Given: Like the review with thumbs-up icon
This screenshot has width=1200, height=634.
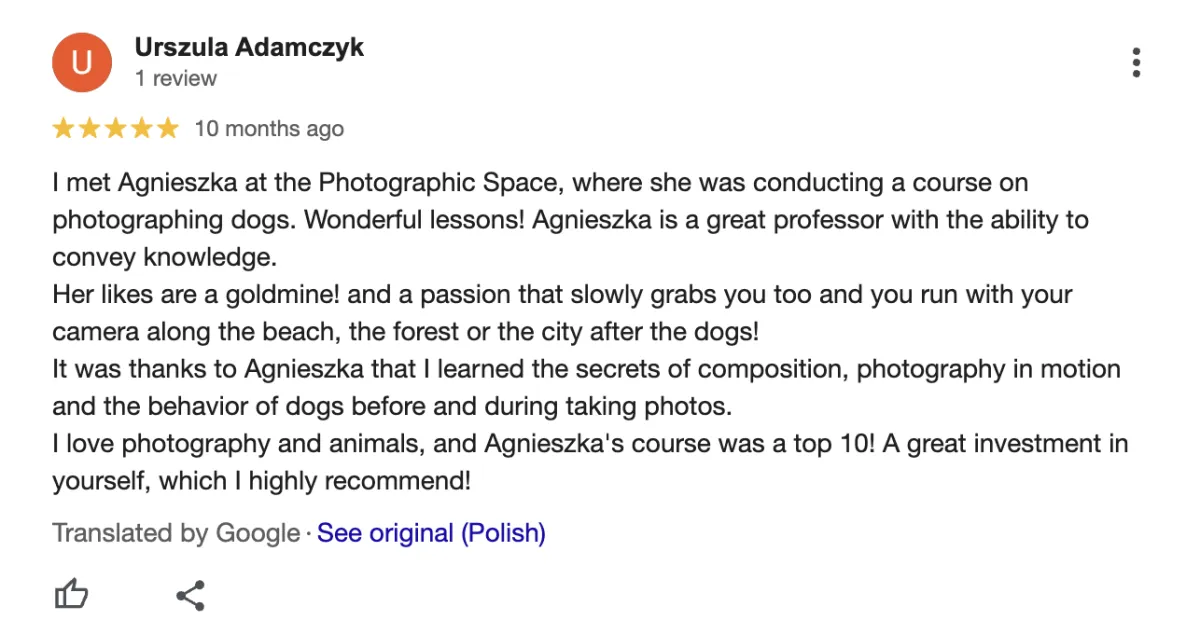Looking at the screenshot, I should tap(71, 595).
